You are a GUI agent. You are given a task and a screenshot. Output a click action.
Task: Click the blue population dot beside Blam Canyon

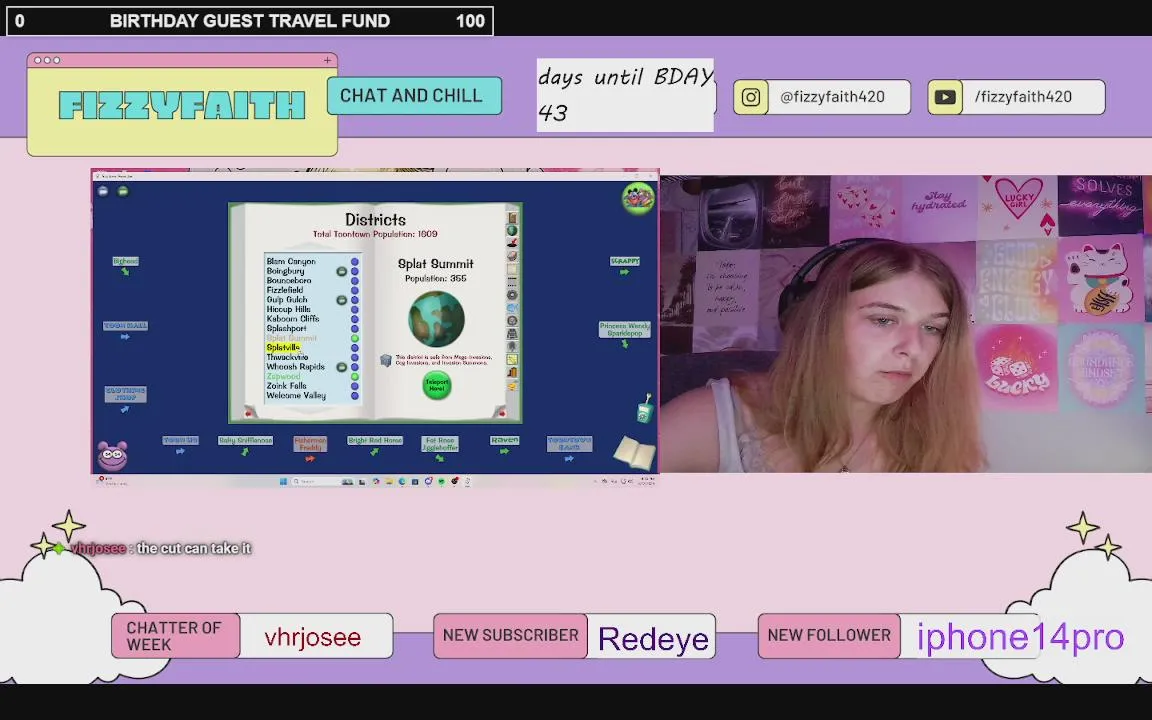pos(355,262)
